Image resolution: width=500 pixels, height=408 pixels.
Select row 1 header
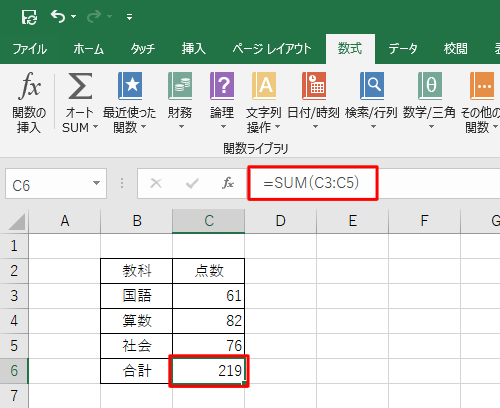(14, 246)
